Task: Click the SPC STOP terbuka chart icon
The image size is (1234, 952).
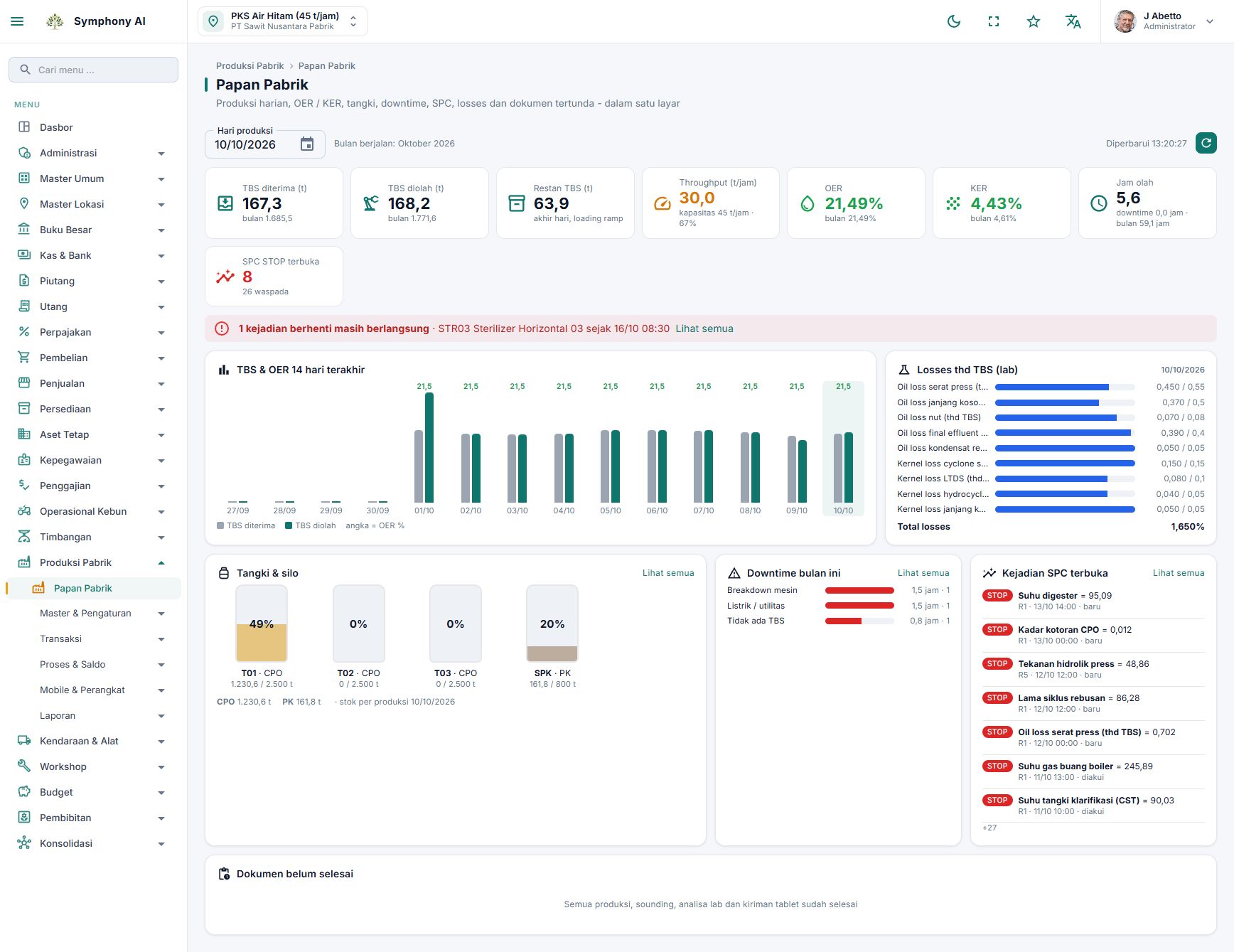Action: click(225, 277)
